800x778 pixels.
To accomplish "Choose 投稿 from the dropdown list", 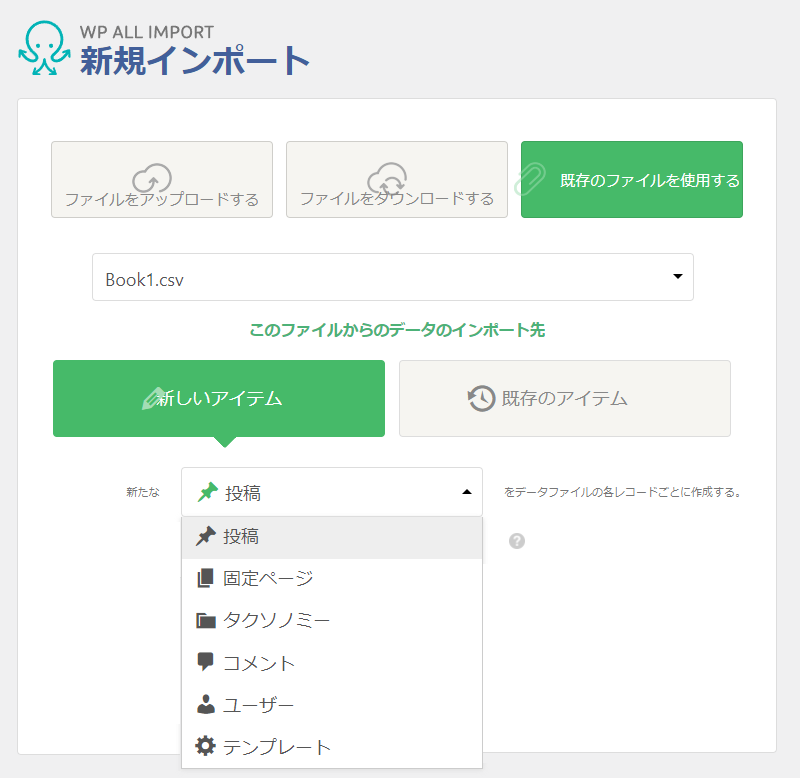I will 332,537.
